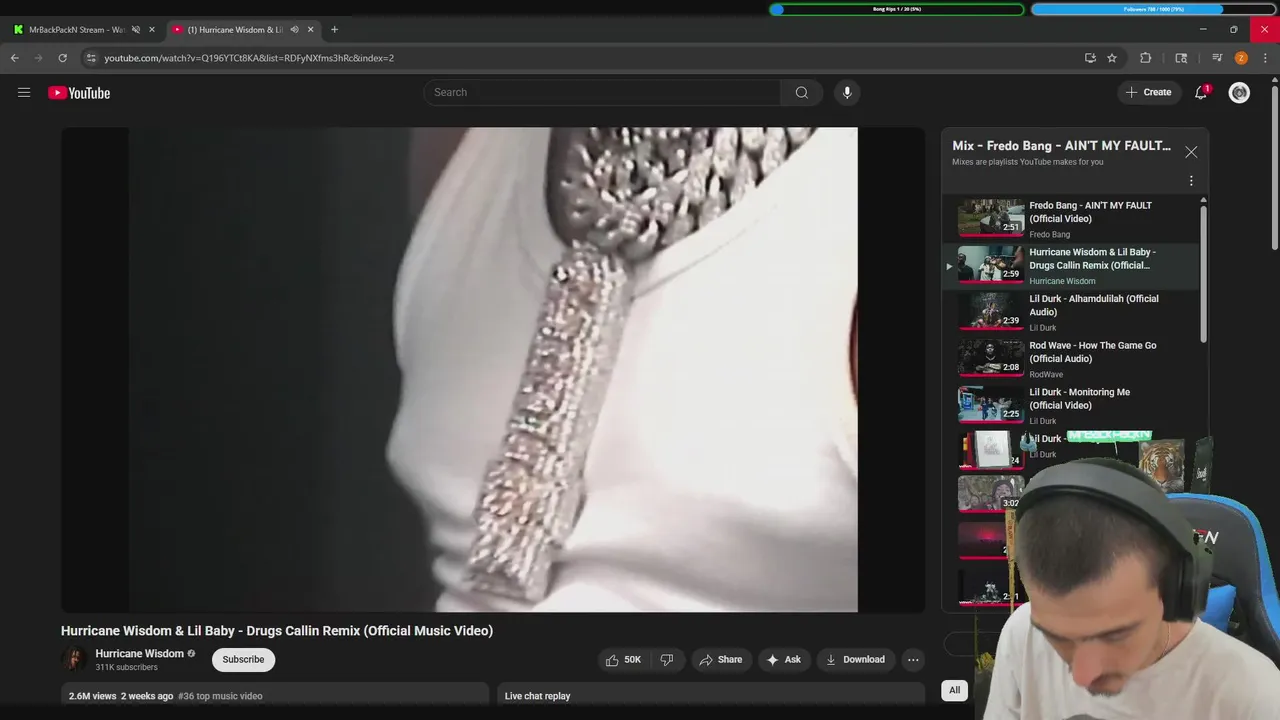Play Lil Durk Alhamdulilah from the mix

pos(1070,312)
